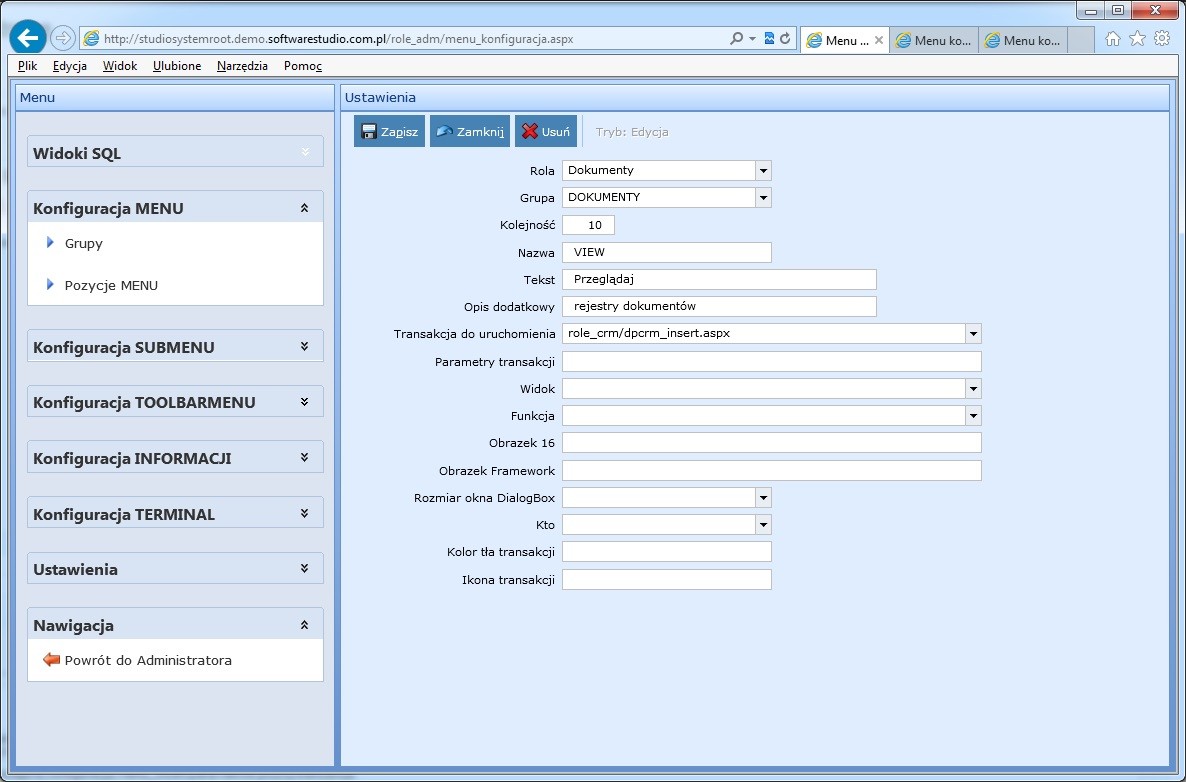Expand the Widoki SQL section
The height and width of the screenshot is (782, 1186).
[305, 152]
